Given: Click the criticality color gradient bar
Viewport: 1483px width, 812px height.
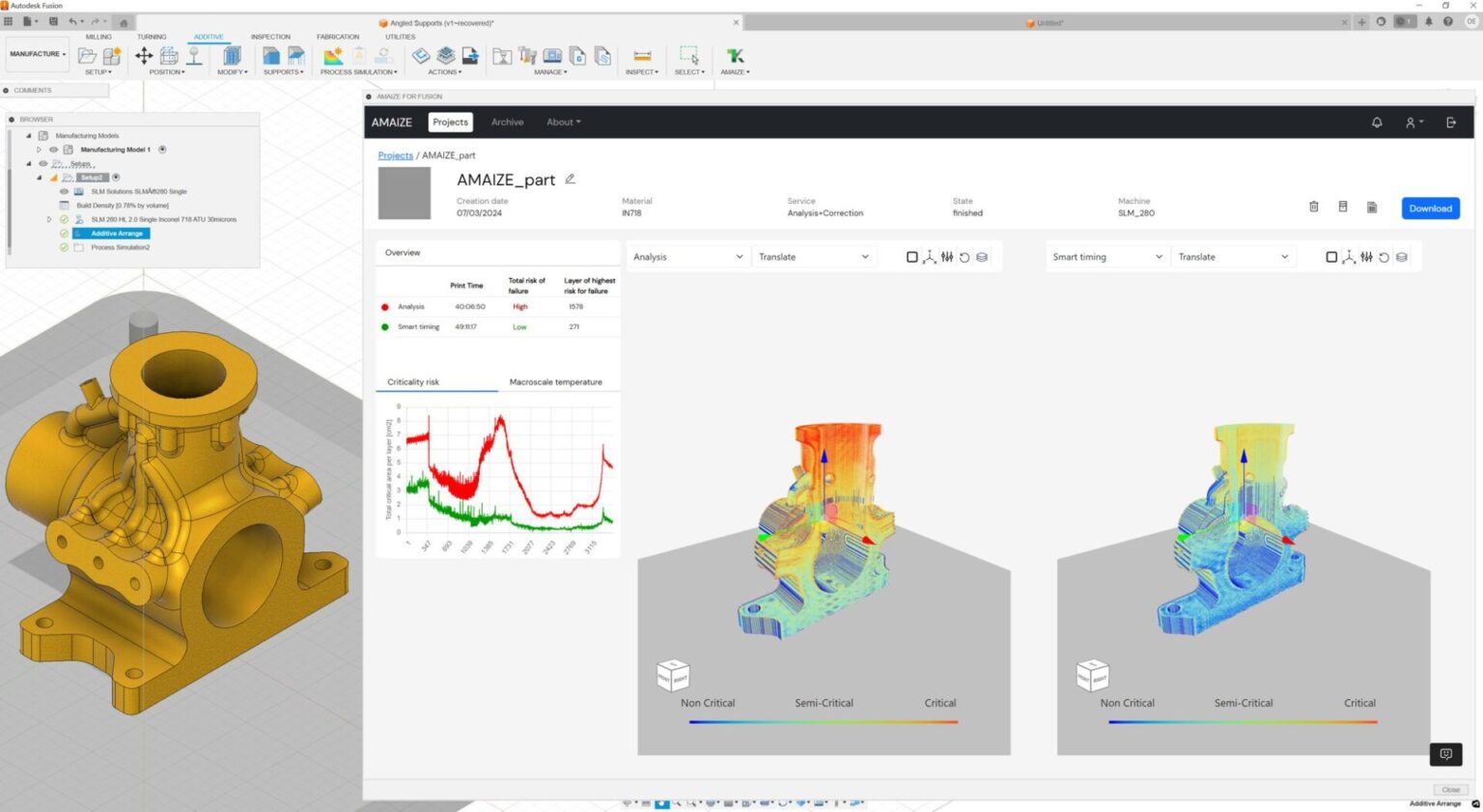Looking at the screenshot, I should click(824, 721).
